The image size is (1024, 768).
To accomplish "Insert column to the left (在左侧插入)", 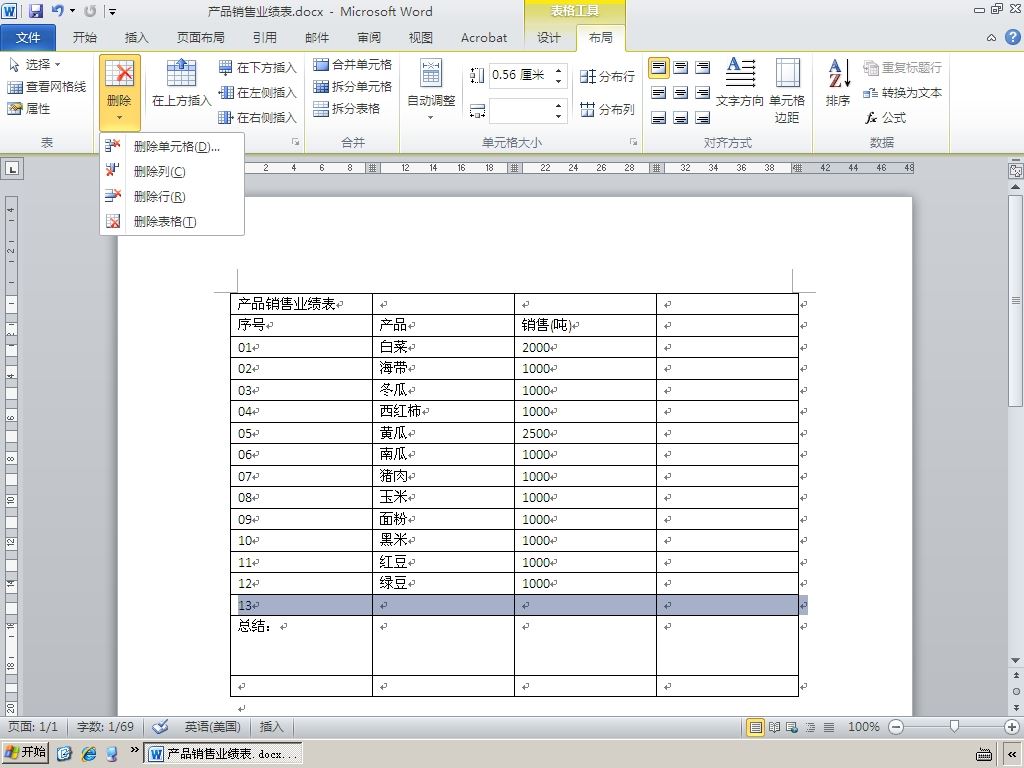I will pos(257,93).
